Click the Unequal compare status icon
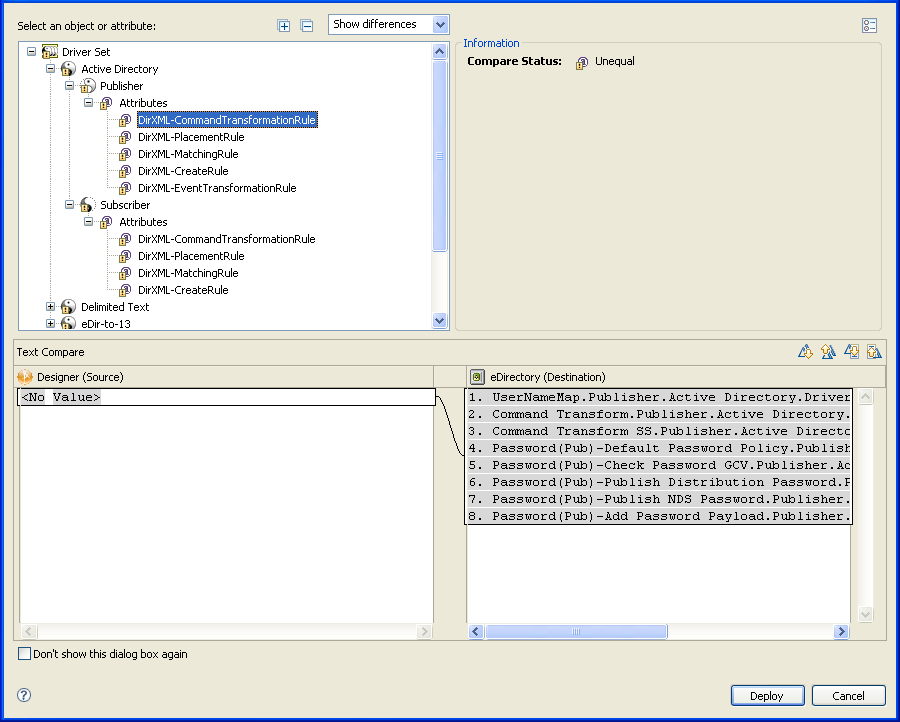The height and width of the screenshot is (722, 900). pyautogui.click(x=581, y=63)
